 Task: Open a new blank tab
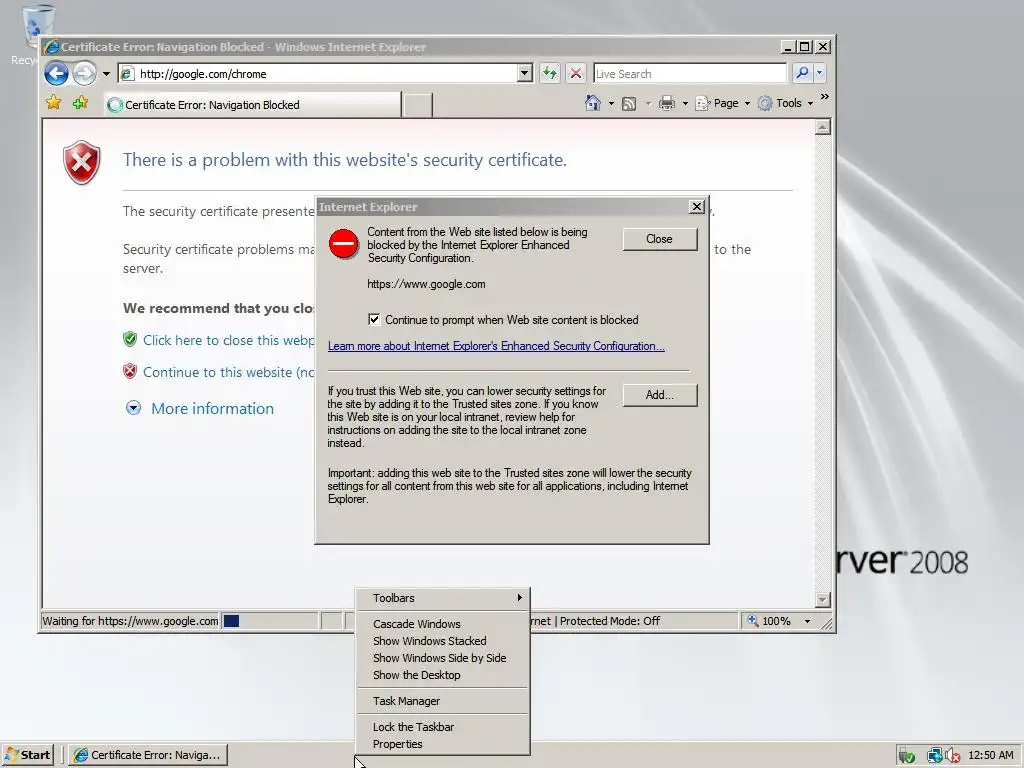(x=418, y=104)
